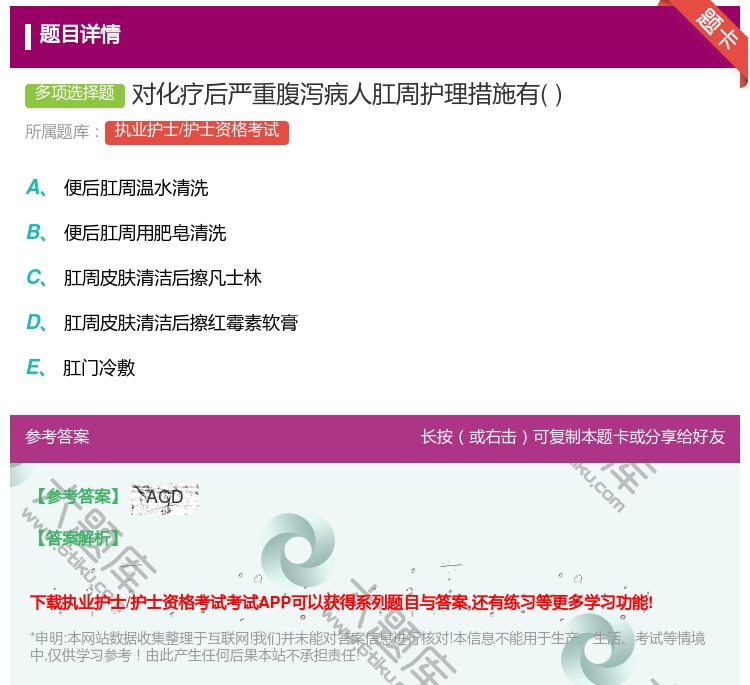Image resolution: width=750 pixels, height=685 pixels.
Task: Click the letter A option marker
Action: coord(36,188)
